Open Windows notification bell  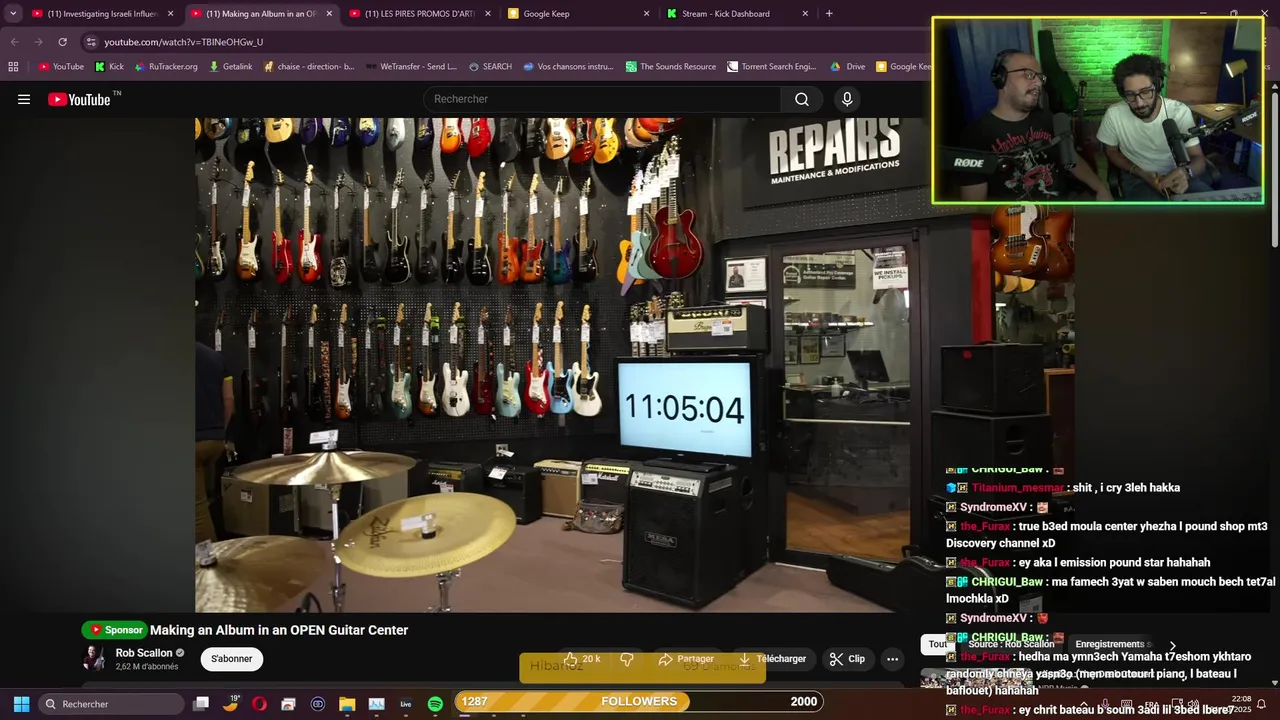(1261, 704)
